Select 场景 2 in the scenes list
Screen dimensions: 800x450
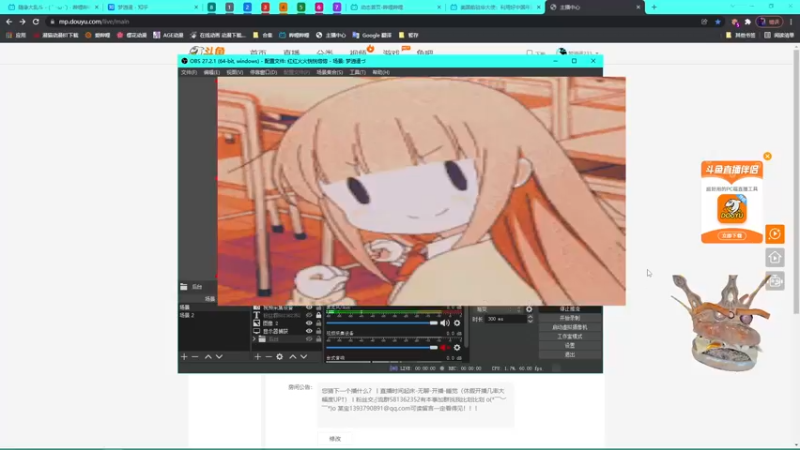coord(214,315)
